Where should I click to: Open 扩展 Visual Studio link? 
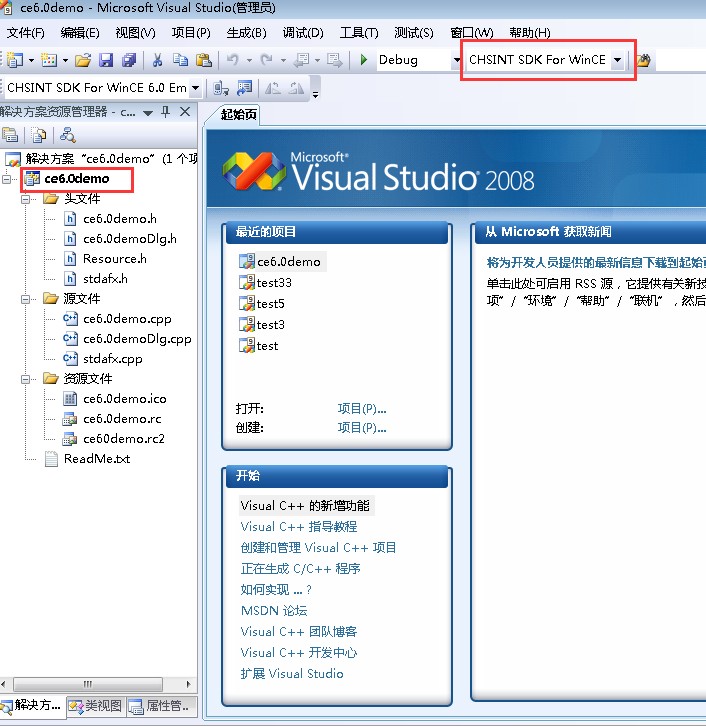[x=292, y=673]
